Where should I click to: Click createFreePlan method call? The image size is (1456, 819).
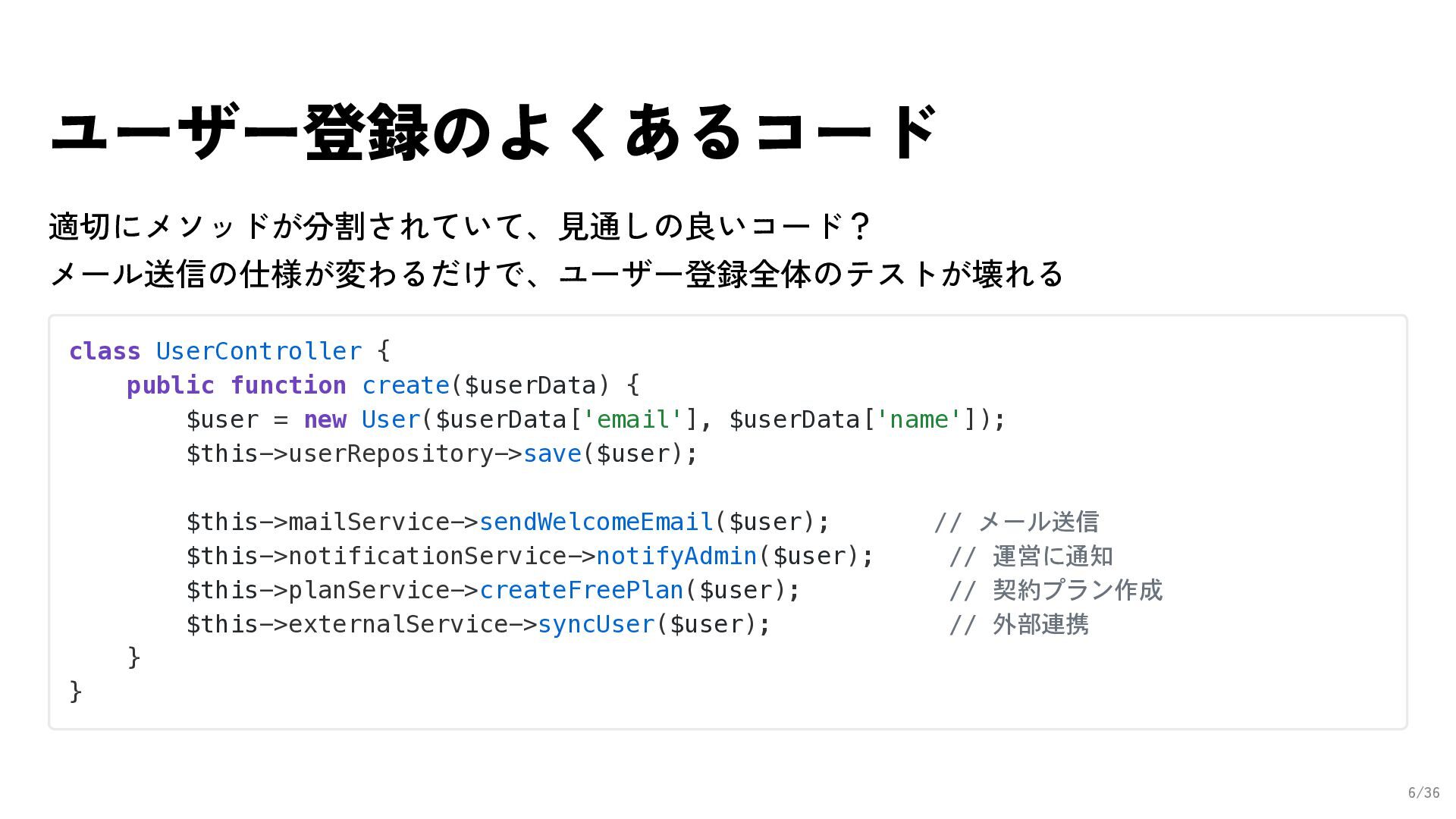(582, 590)
